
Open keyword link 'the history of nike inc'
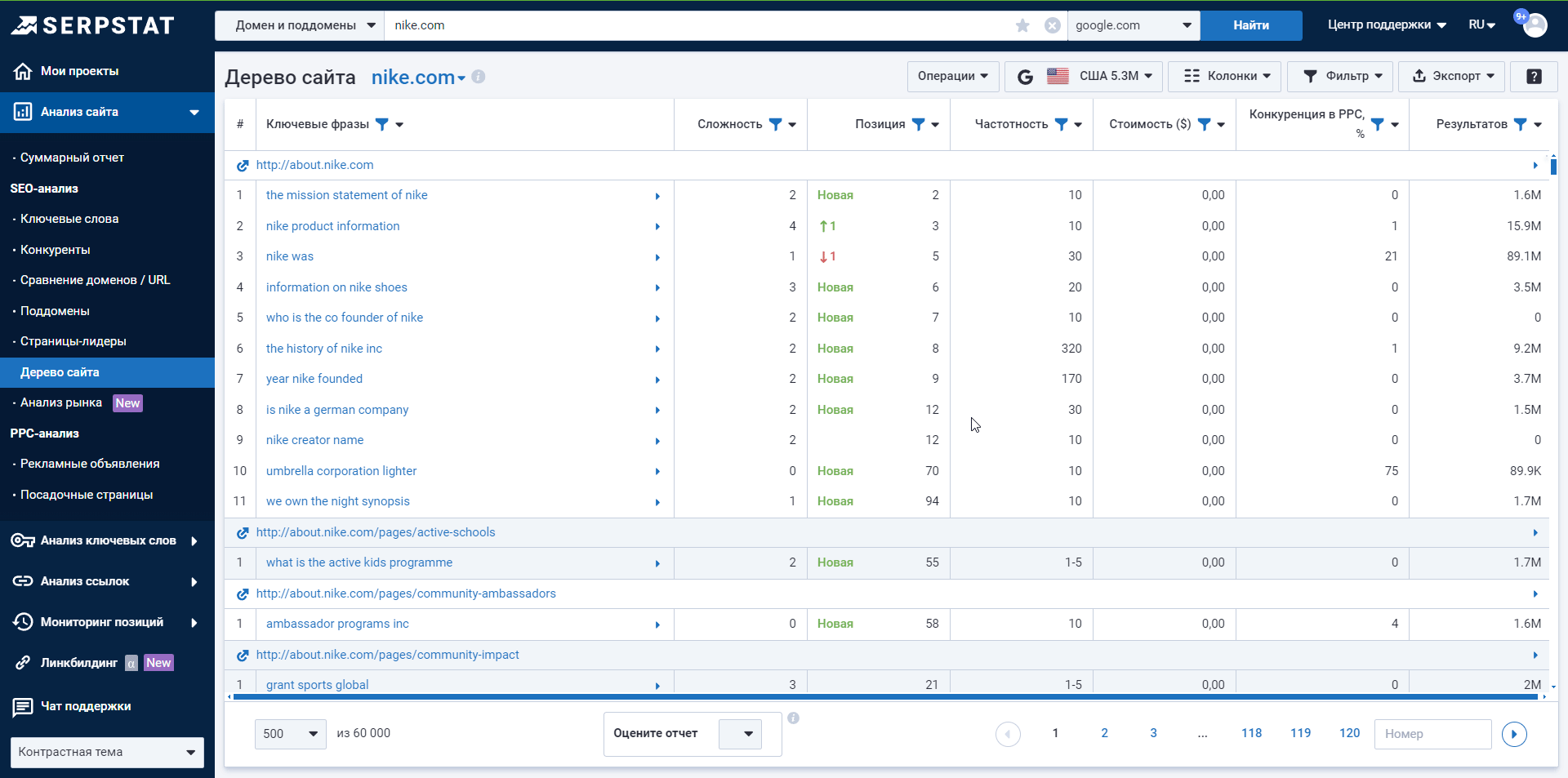[x=323, y=349]
